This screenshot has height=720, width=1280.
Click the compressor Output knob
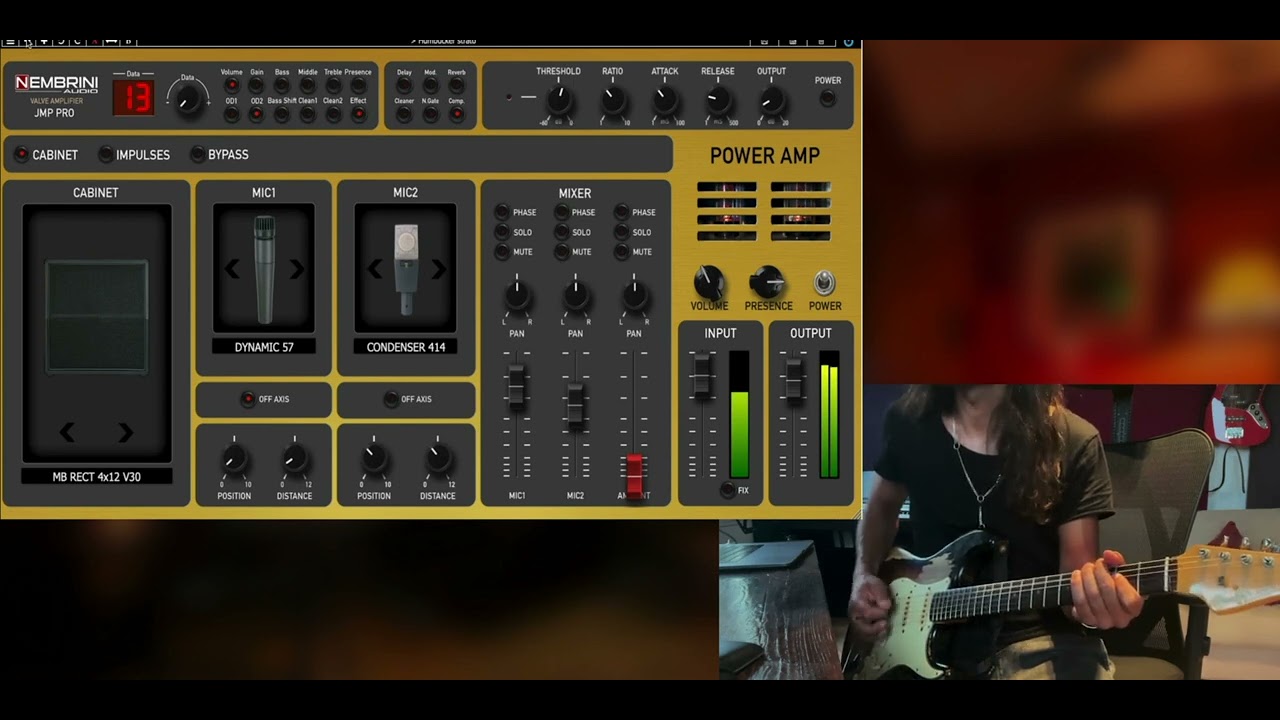pyautogui.click(x=771, y=99)
